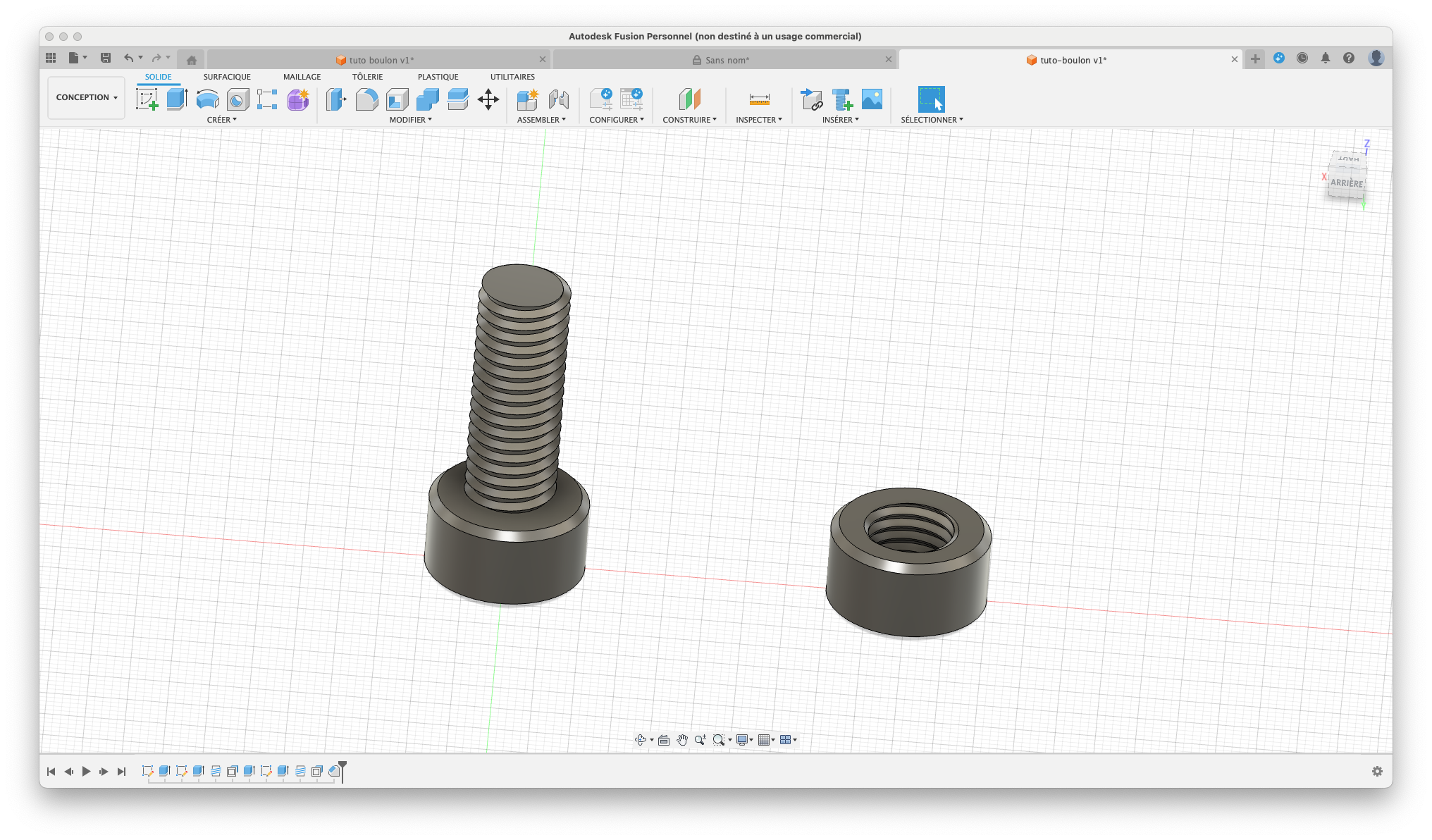Go to the Home tab icon
This screenshot has width=1432, height=840.
191,60
